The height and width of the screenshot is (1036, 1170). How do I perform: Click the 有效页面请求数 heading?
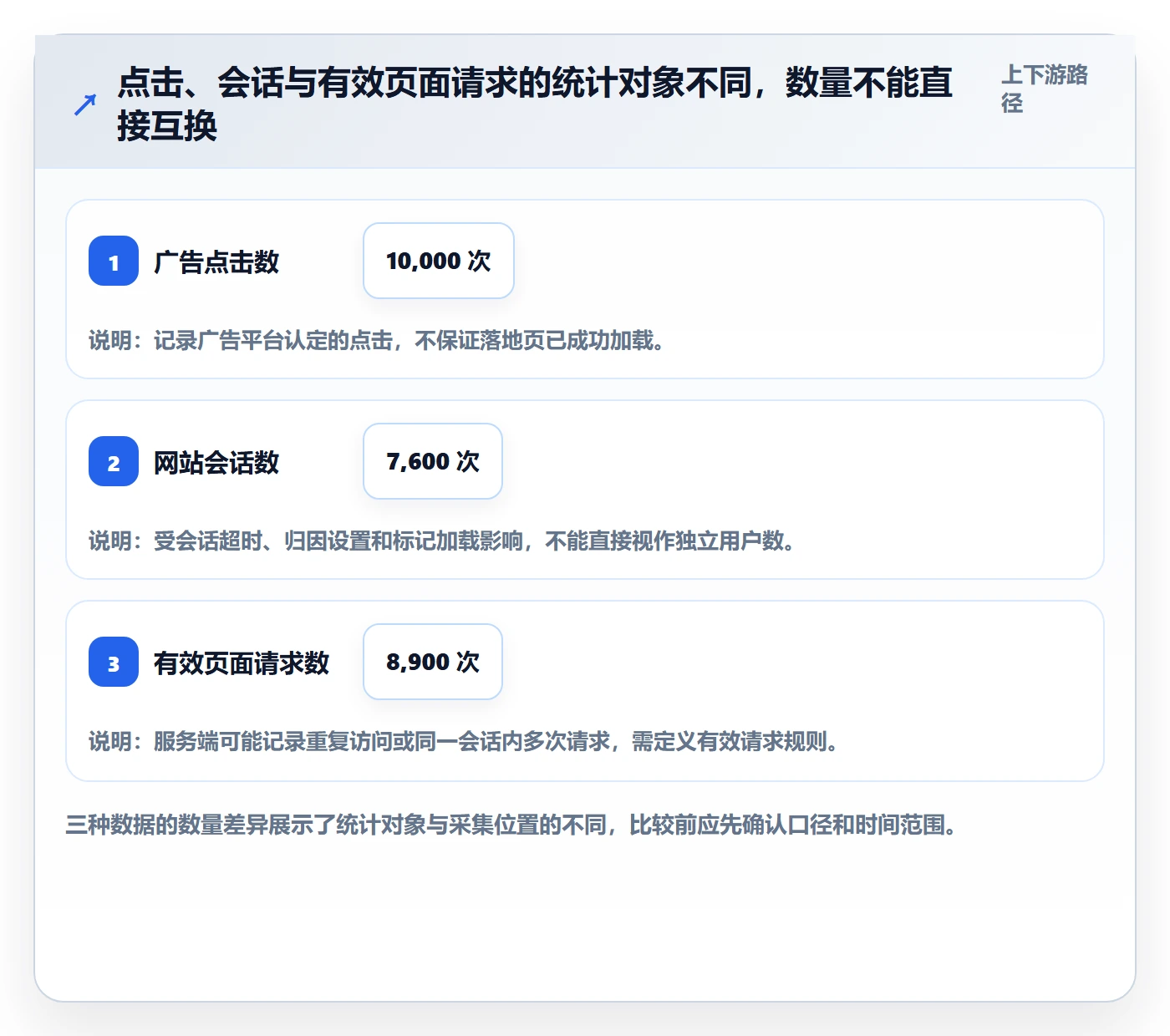pyautogui.click(x=242, y=663)
